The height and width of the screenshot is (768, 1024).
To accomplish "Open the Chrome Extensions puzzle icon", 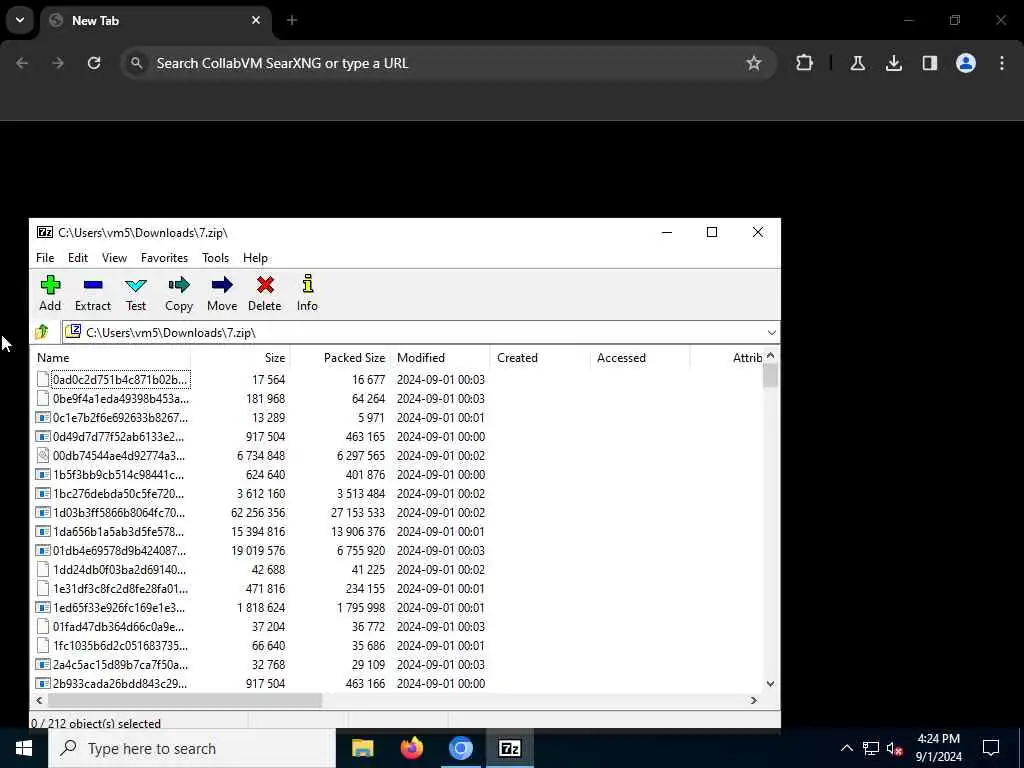I will tap(805, 63).
